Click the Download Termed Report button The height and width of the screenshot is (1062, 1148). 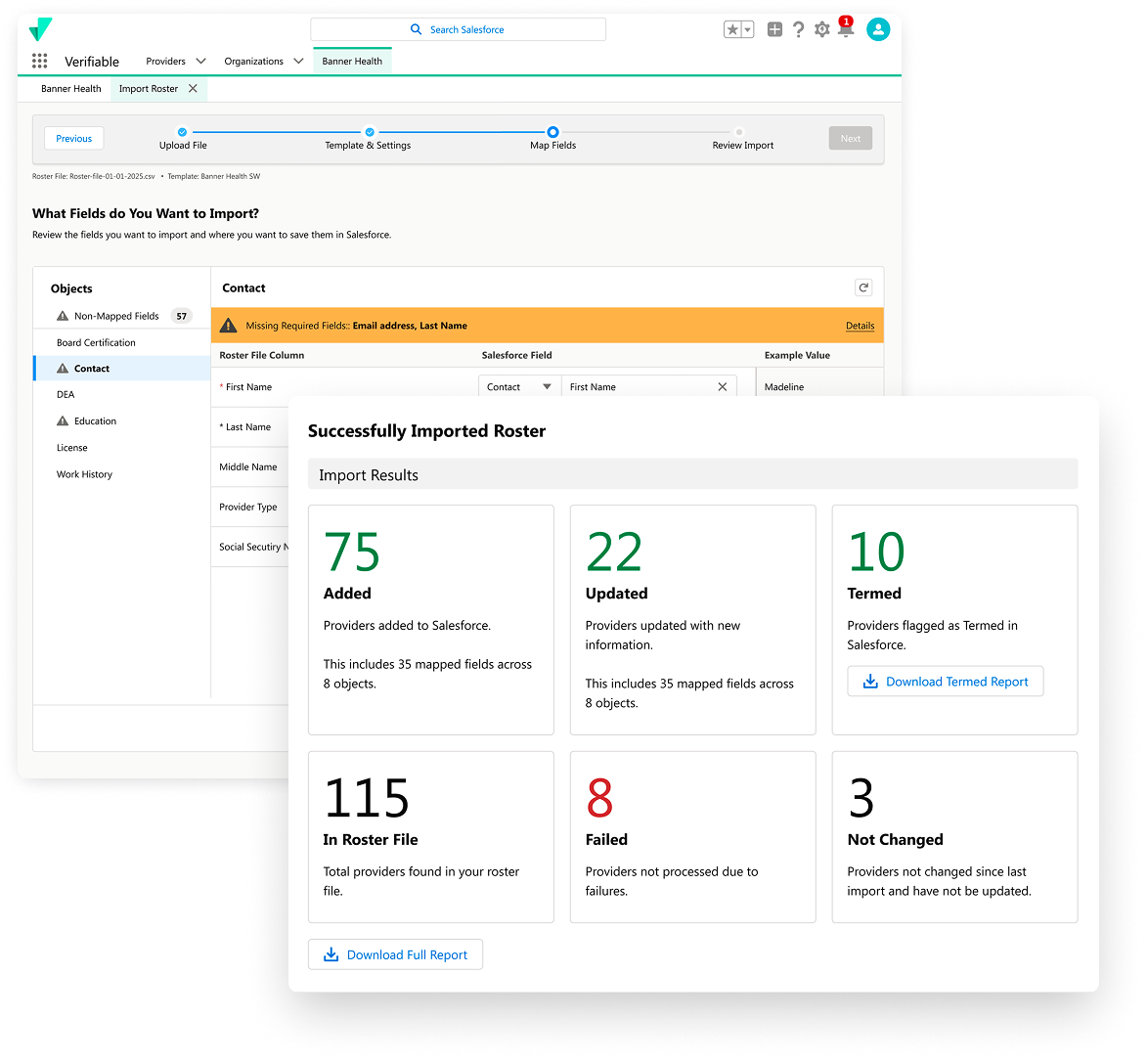pos(946,682)
